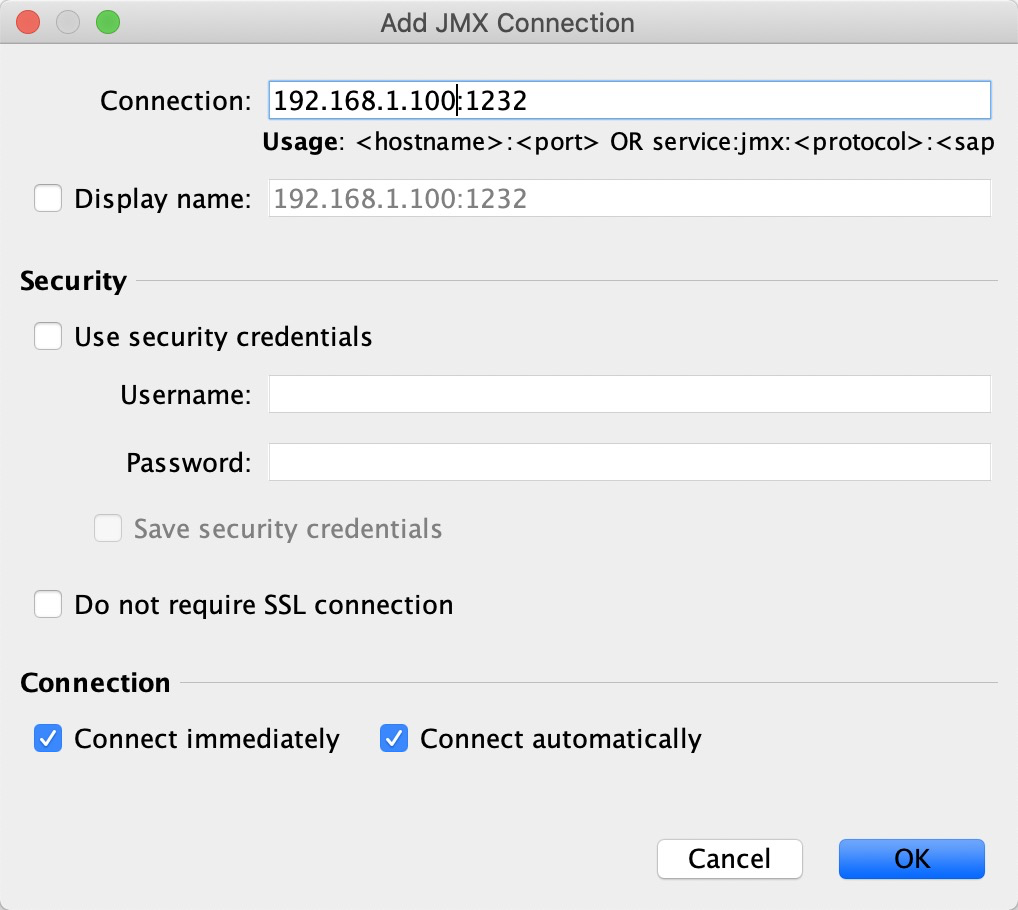Click the Add JMX Connection title
Screen dimensions: 1018x910
508,23
